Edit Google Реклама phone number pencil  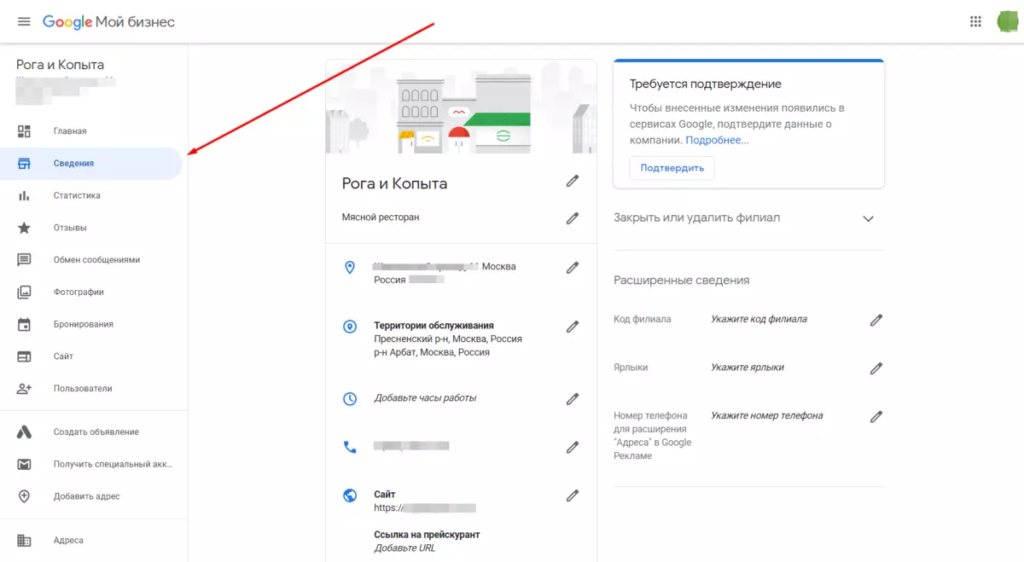click(876, 416)
